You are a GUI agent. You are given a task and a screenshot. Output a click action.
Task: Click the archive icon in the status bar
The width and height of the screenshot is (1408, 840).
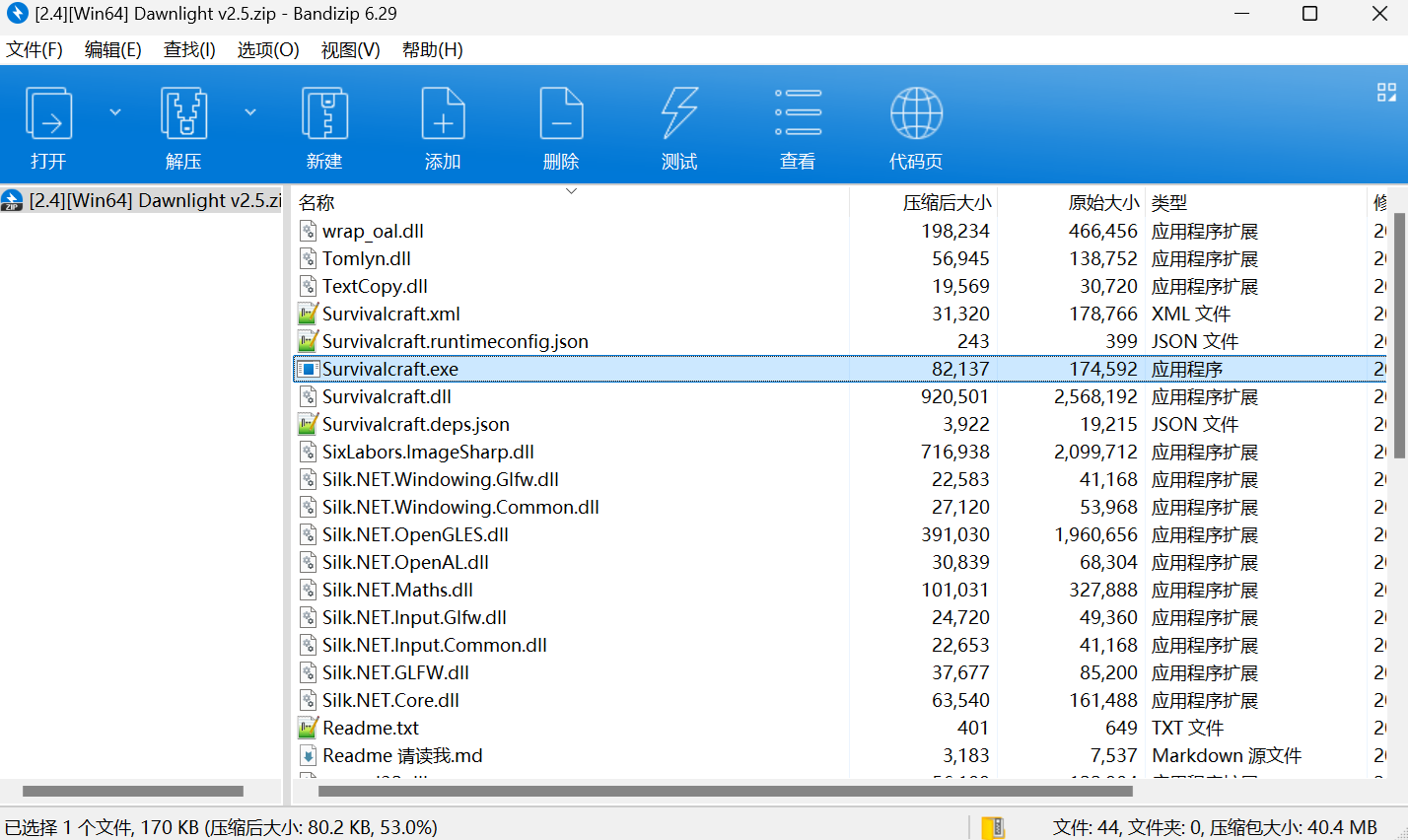pos(993,827)
